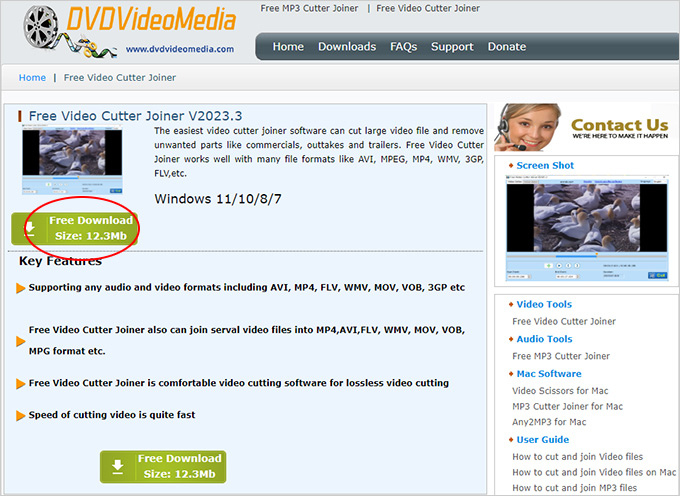This screenshot has width=680, height=496.
Task: Open MP3 Cutter Joiner for Mac link
Action: [x=567, y=406]
